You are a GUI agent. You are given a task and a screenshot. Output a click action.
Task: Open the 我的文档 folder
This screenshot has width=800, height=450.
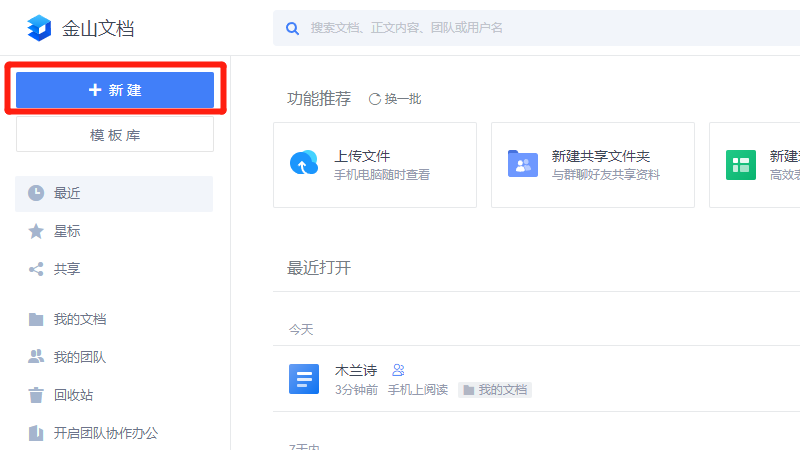point(80,319)
